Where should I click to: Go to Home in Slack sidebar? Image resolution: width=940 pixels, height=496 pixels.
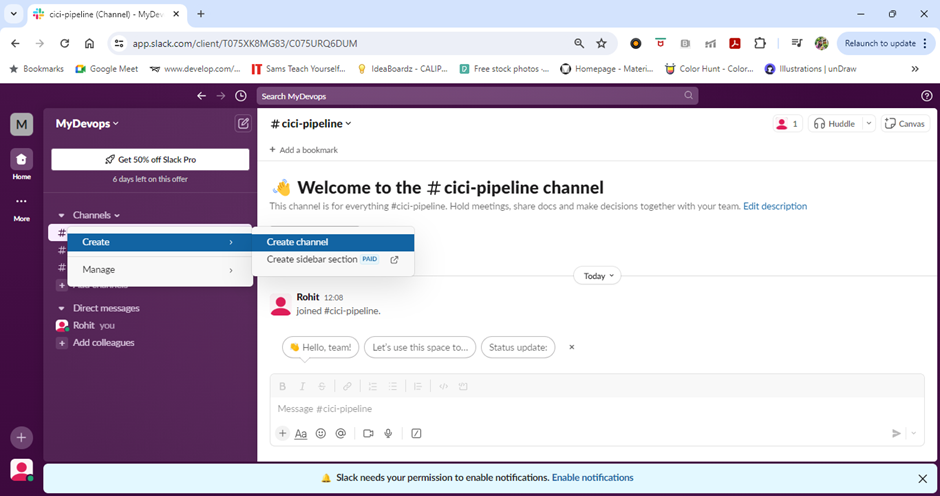22,165
